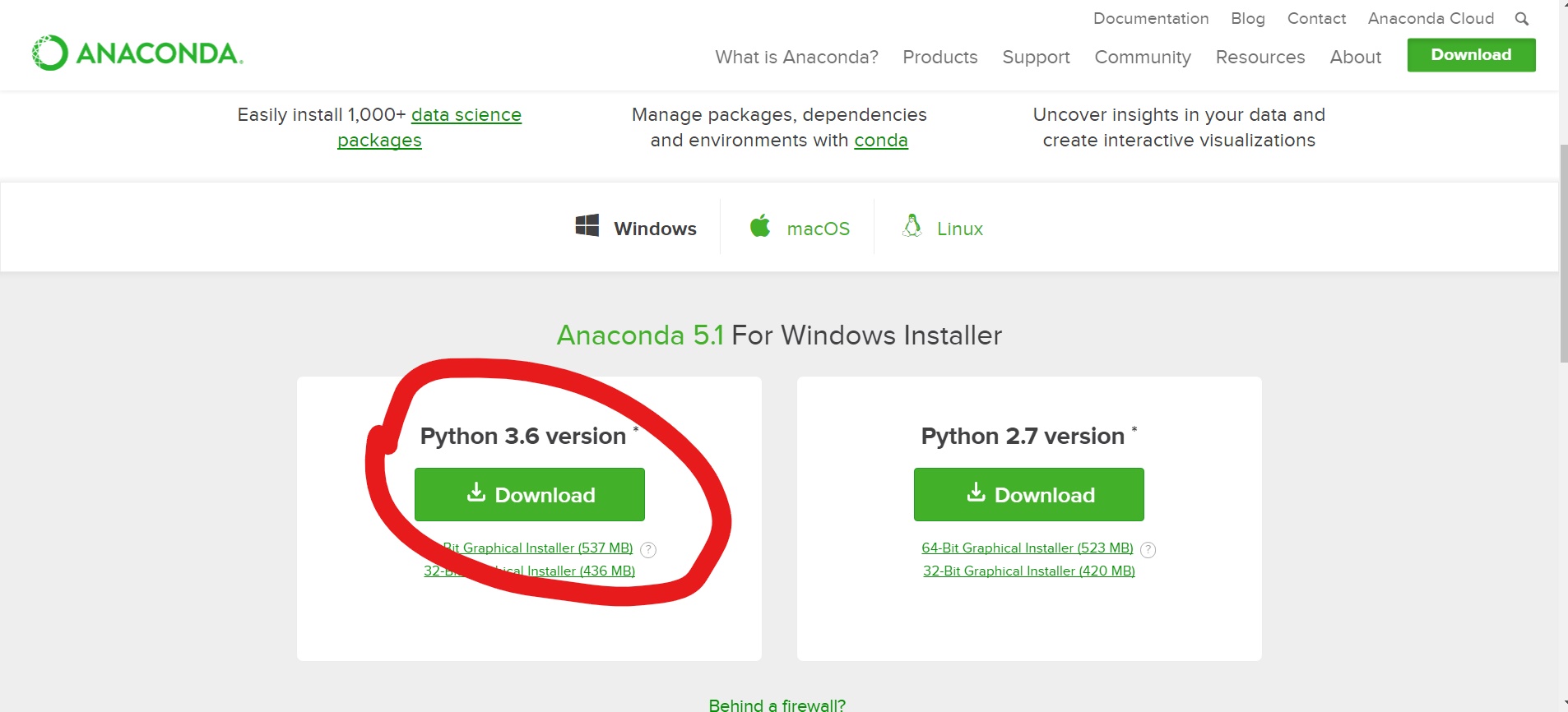Click the Linux penguin icon
The width and height of the screenshot is (1568, 712).
click(x=912, y=226)
